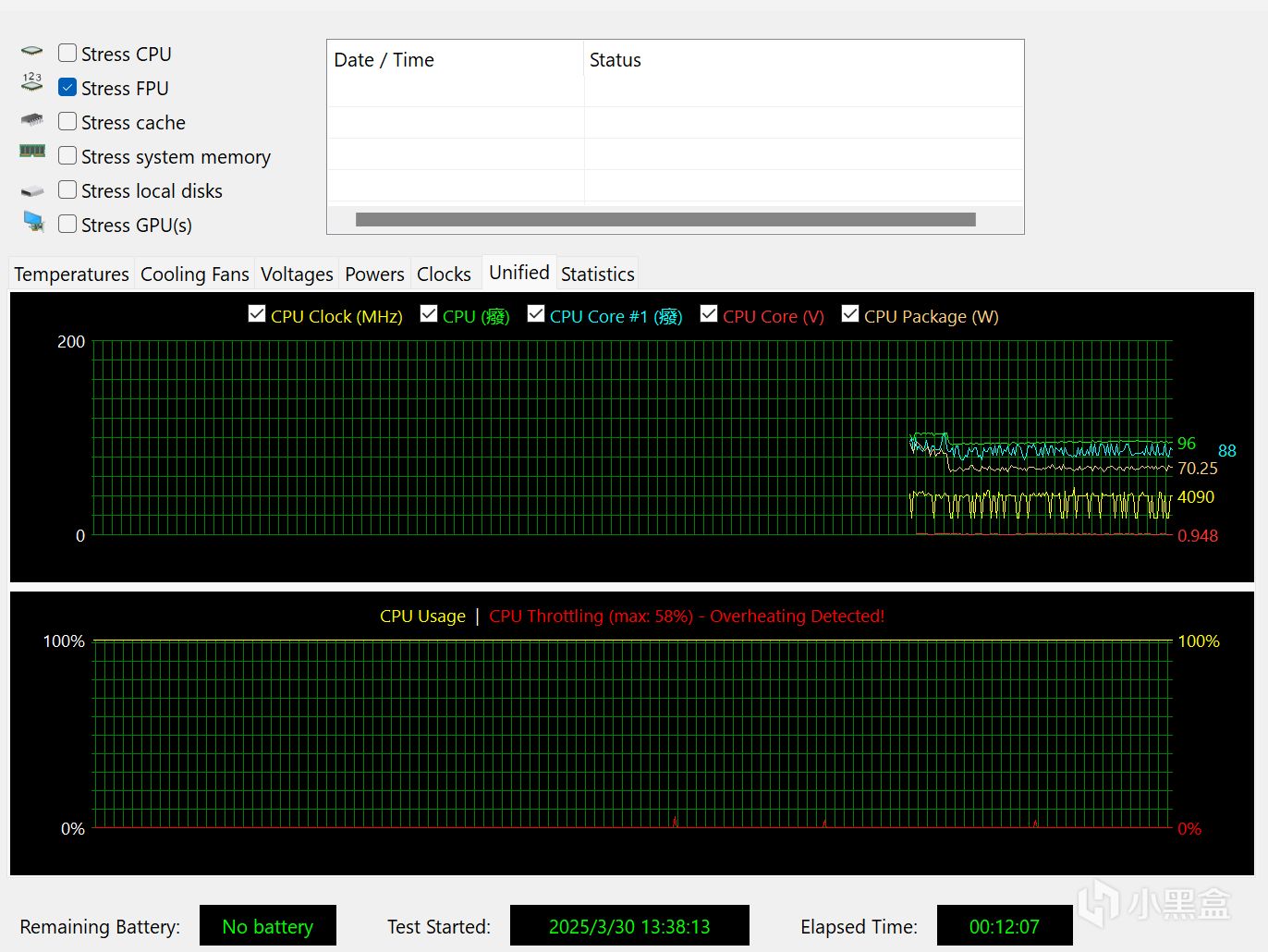1268x952 pixels.
Task: Click the Stress local disks drive icon
Action: click(32, 190)
